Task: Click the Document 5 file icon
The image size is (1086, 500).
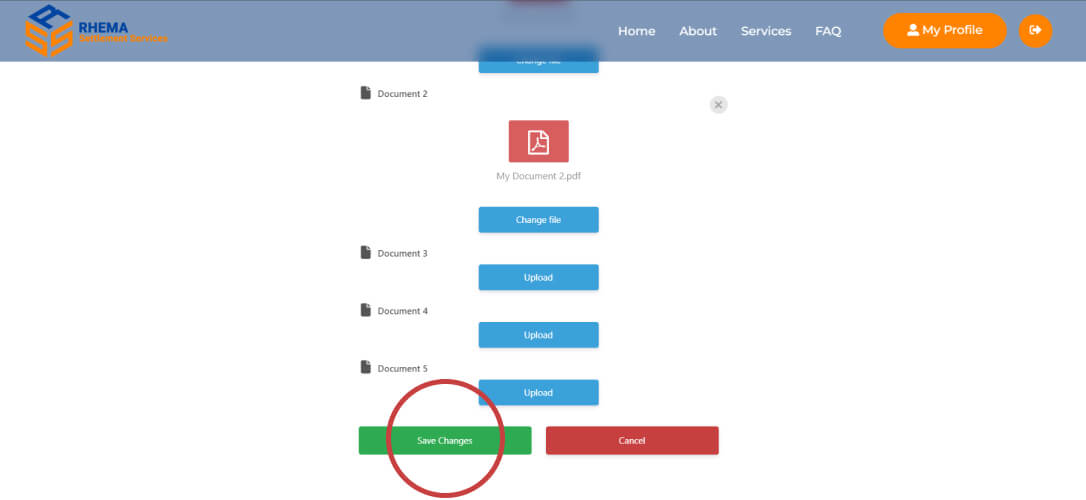Action: pos(365,368)
